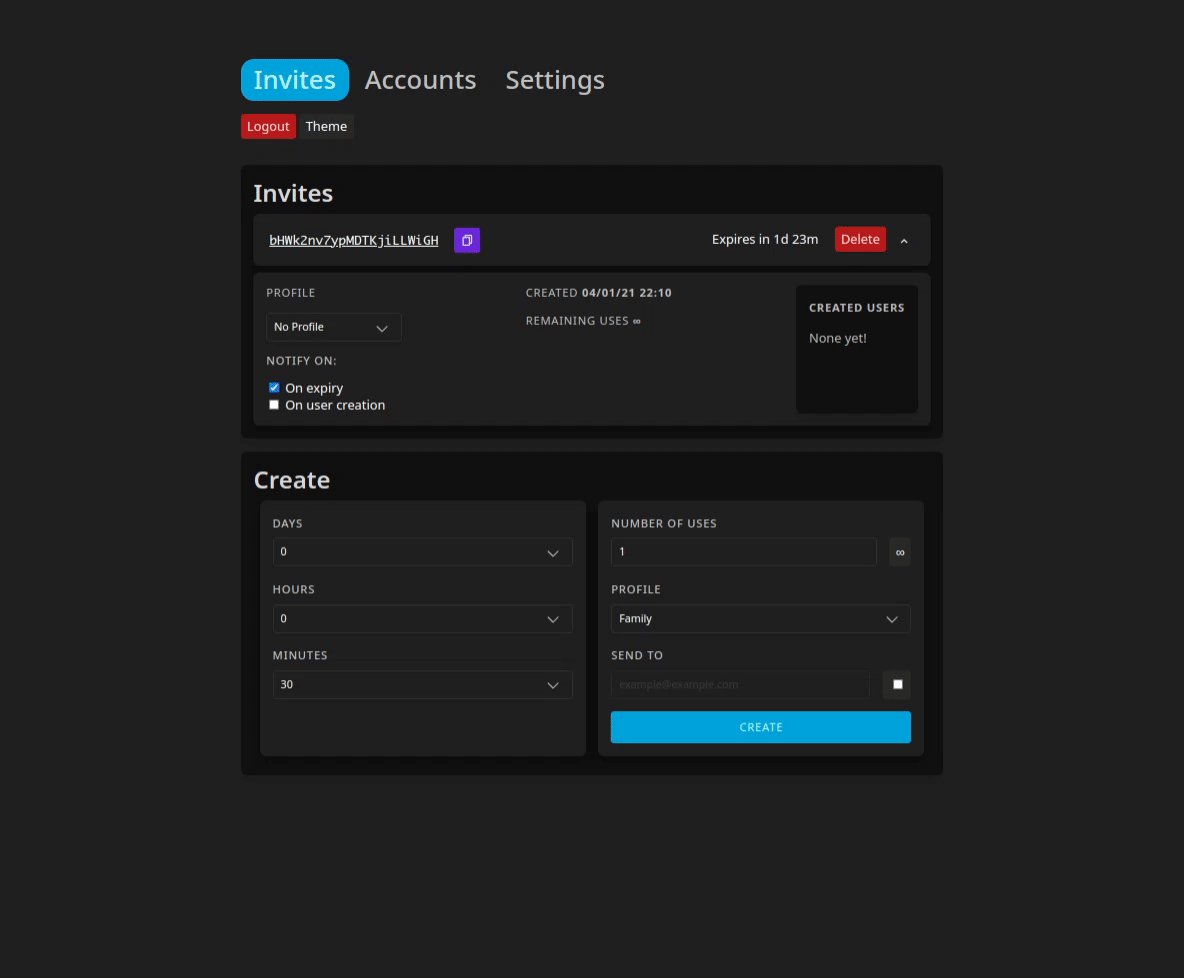The image size is (1184, 978).
Task: Enable On expiry notification checkbox
Action: [274, 388]
